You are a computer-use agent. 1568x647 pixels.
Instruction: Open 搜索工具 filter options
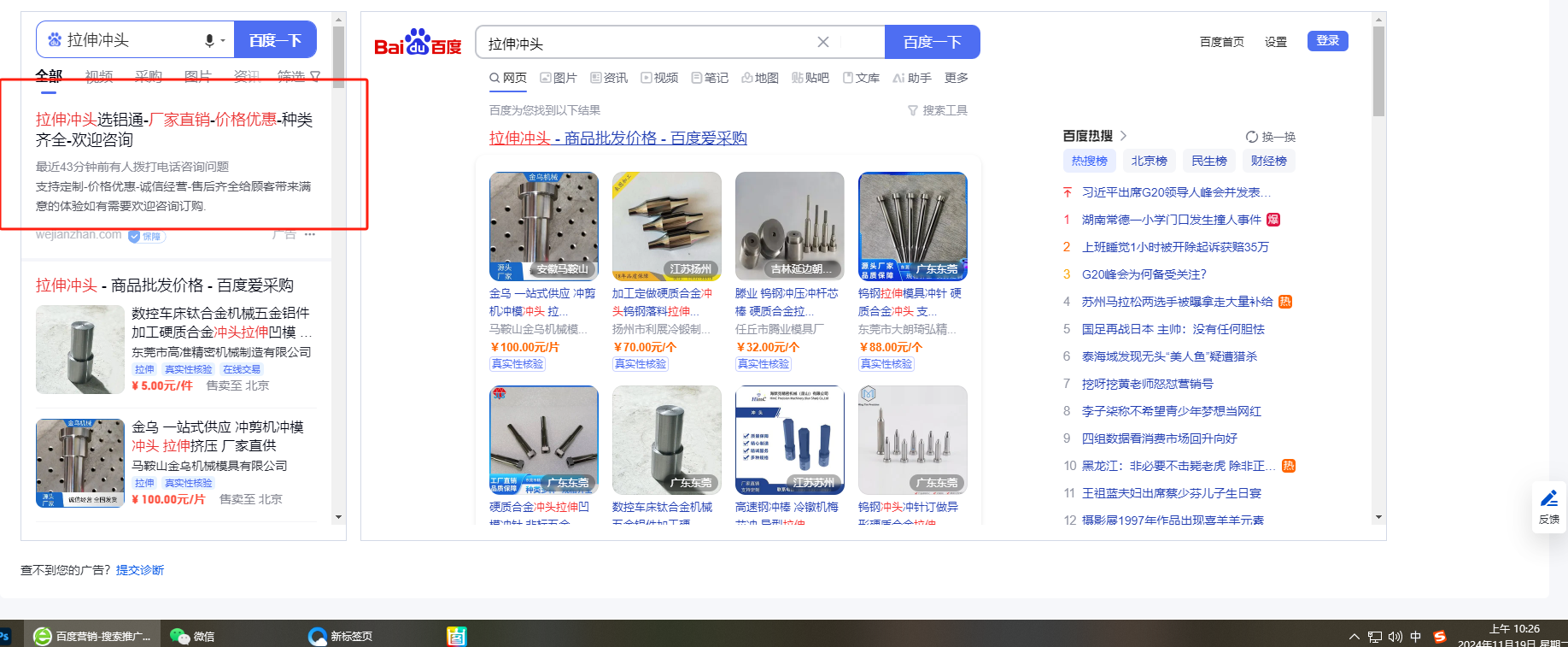pos(937,110)
